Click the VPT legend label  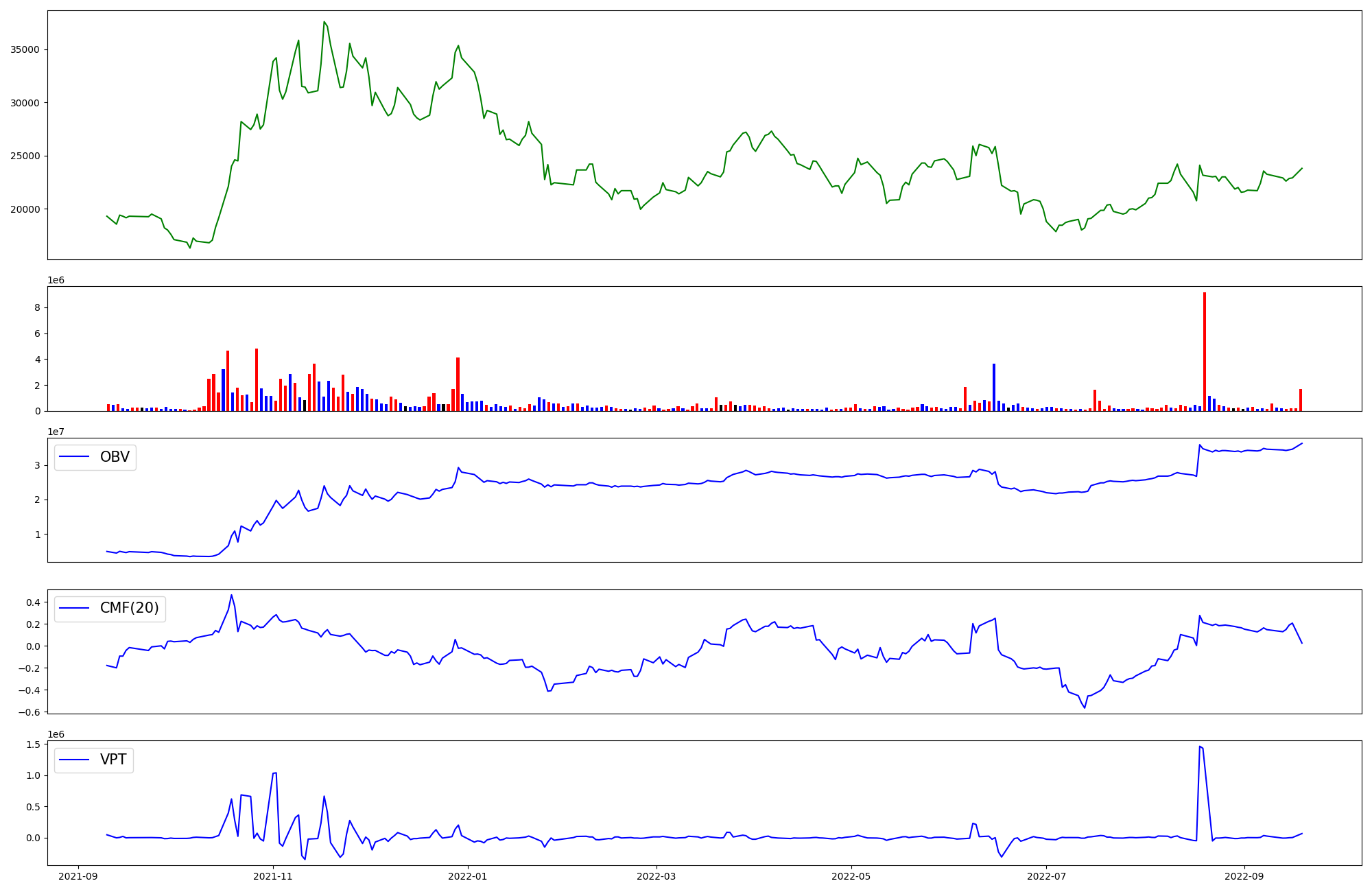[x=113, y=760]
